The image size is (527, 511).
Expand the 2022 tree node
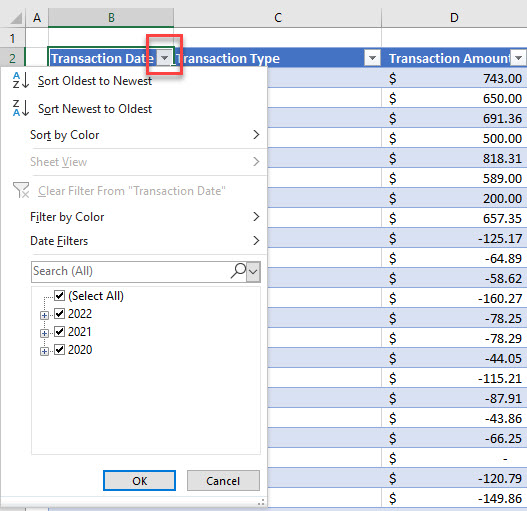(44, 315)
